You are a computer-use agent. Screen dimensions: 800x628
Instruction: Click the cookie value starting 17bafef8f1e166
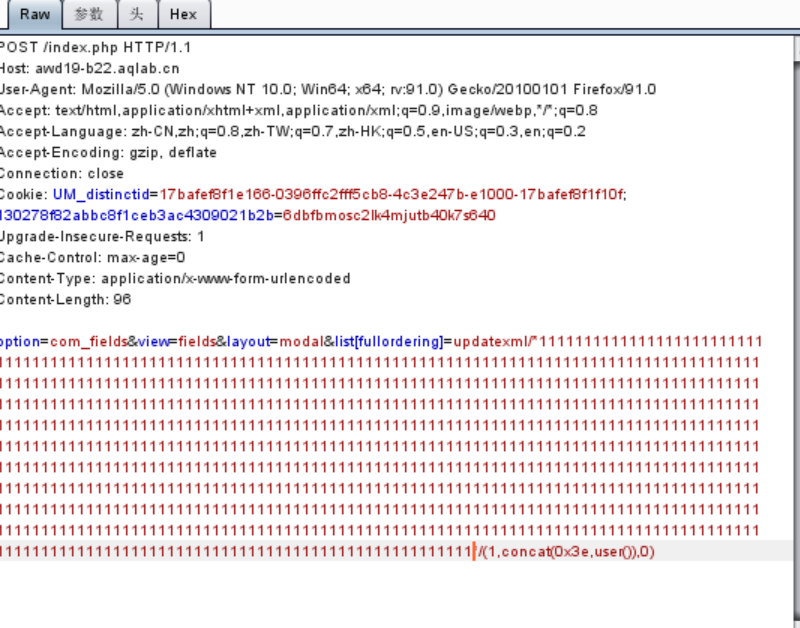coord(393,194)
